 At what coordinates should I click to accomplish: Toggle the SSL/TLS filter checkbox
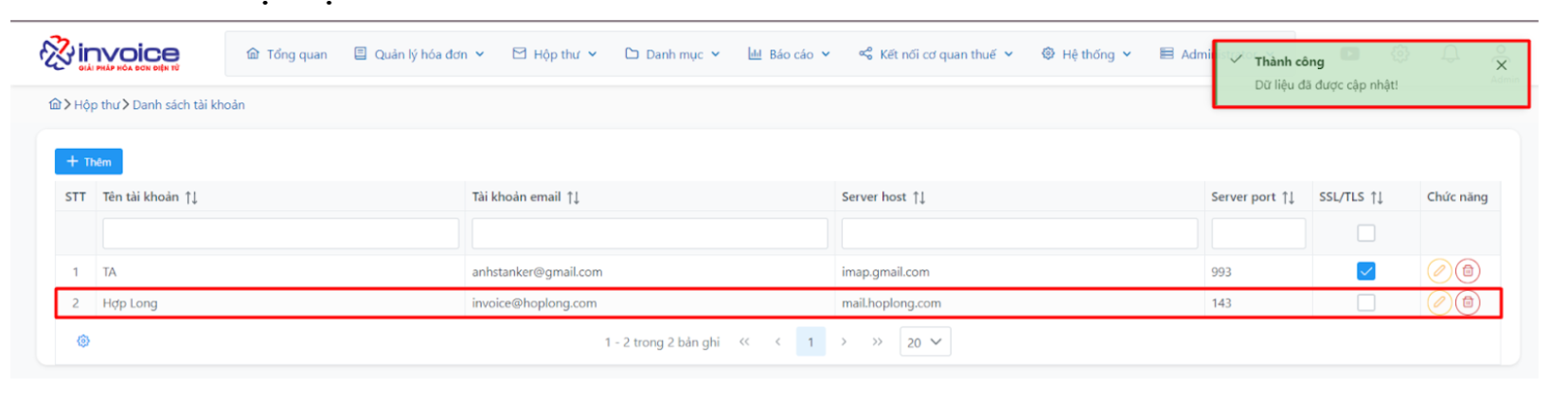[x=1365, y=233]
